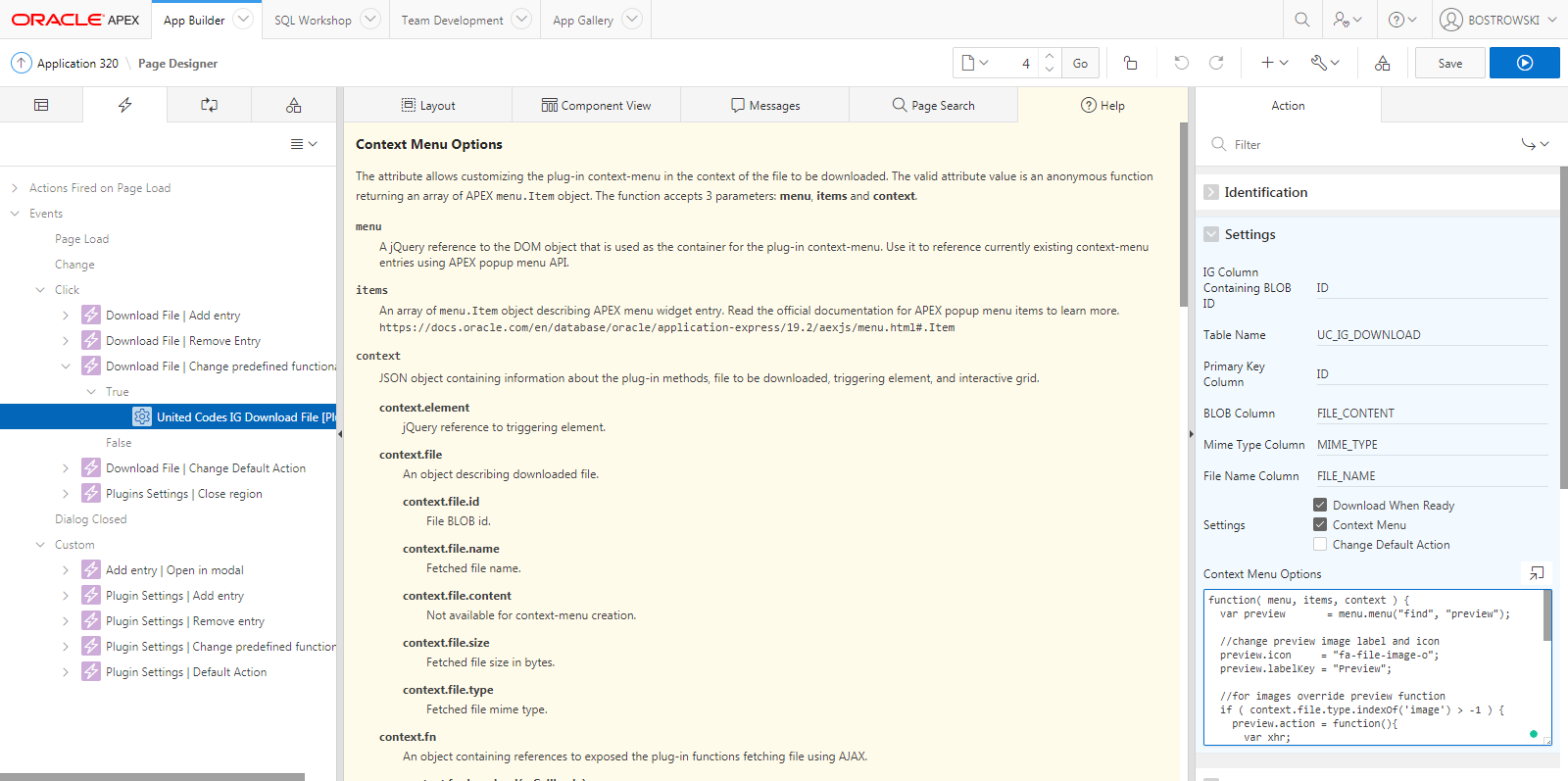Viewport: 1568px width, 781px height.
Task: Click the Shared Components icon
Action: click(1382, 63)
